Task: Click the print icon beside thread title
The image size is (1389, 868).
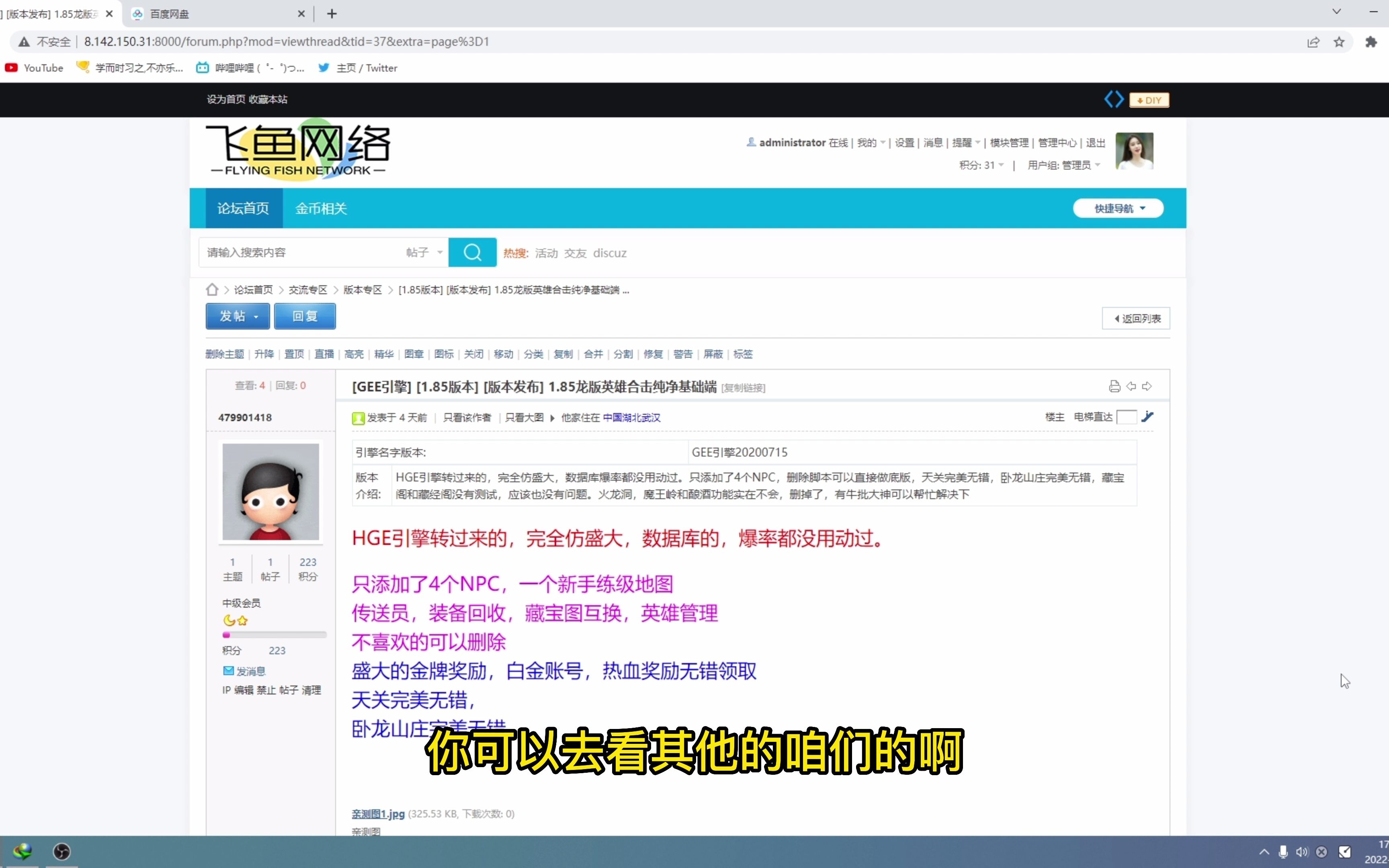Action: click(x=1114, y=386)
